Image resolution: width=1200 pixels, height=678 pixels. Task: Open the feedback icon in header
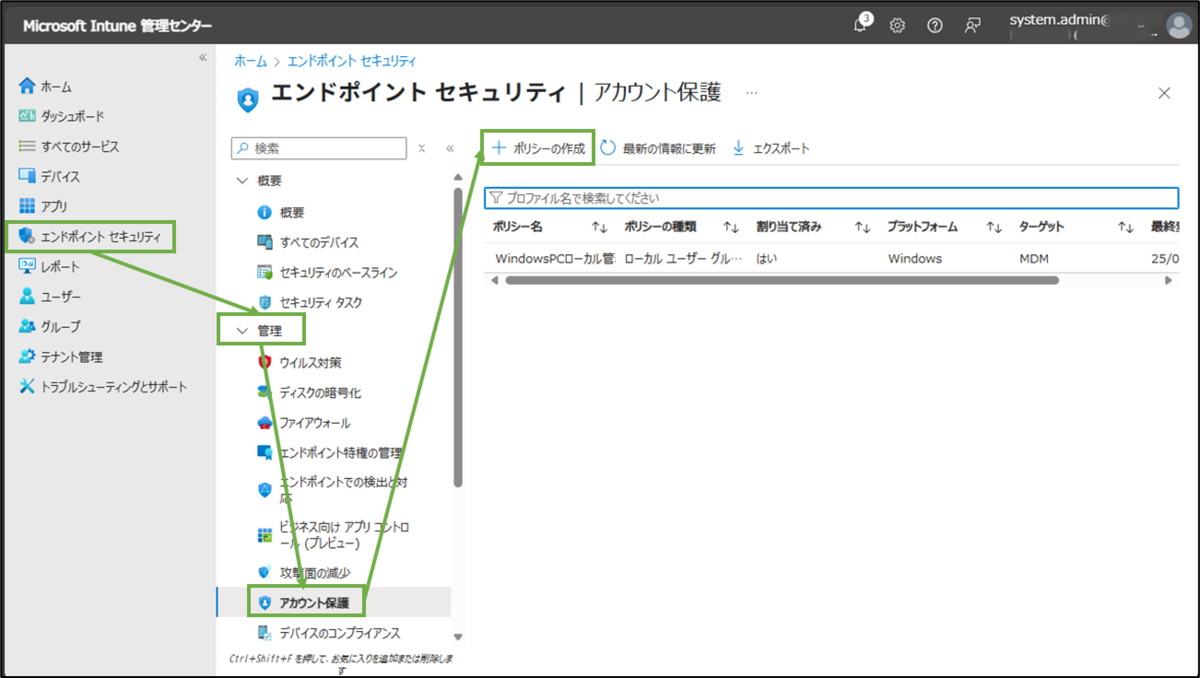tap(971, 26)
